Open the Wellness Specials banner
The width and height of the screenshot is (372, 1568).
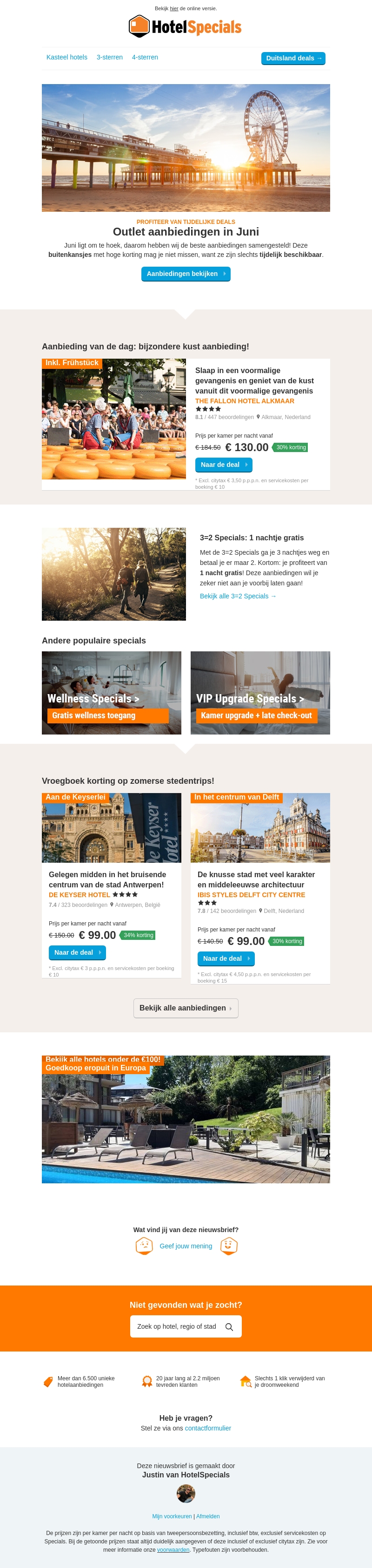pyautogui.click(x=112, y=693)
